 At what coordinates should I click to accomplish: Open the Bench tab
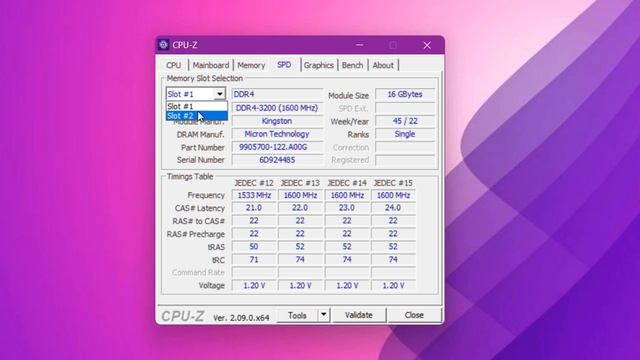[x=352, y=65]
